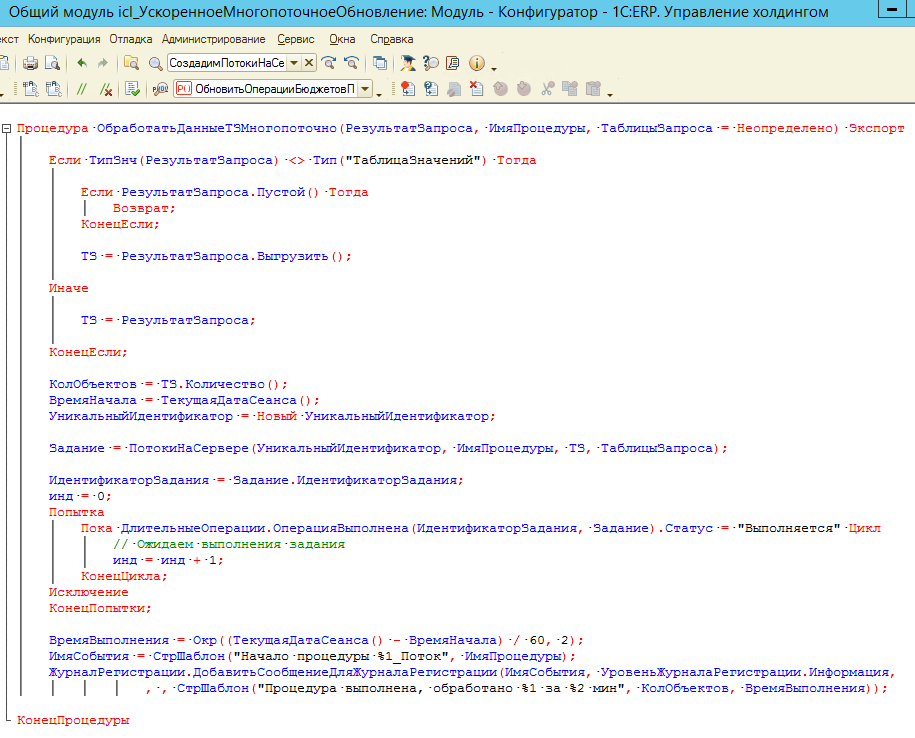Screen dimensions: 915x738
Task: Run syntax check on the module
Action: point(132,89)
